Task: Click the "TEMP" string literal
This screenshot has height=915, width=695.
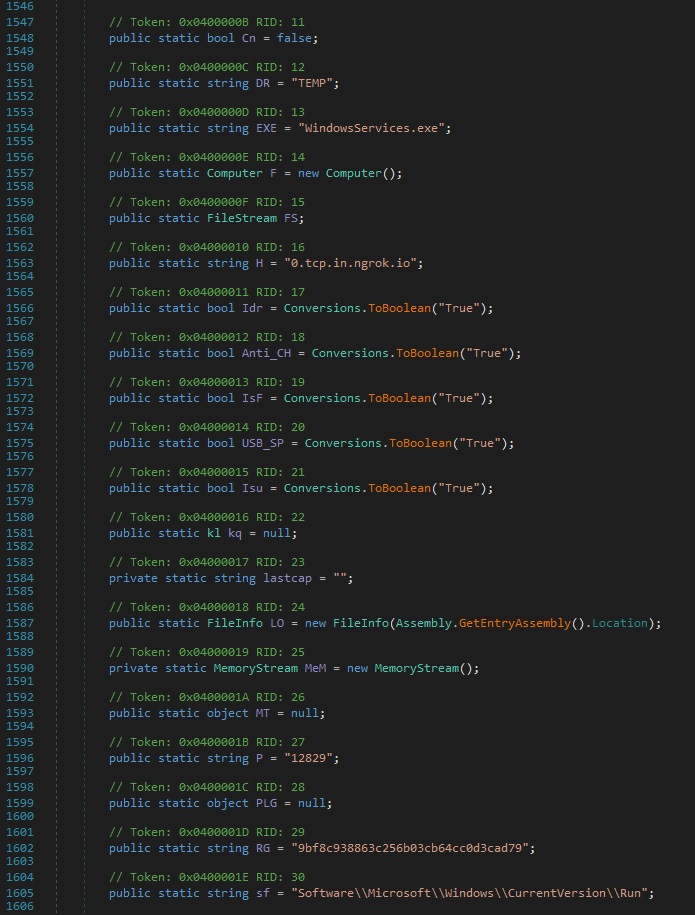Action: point(312,83)
